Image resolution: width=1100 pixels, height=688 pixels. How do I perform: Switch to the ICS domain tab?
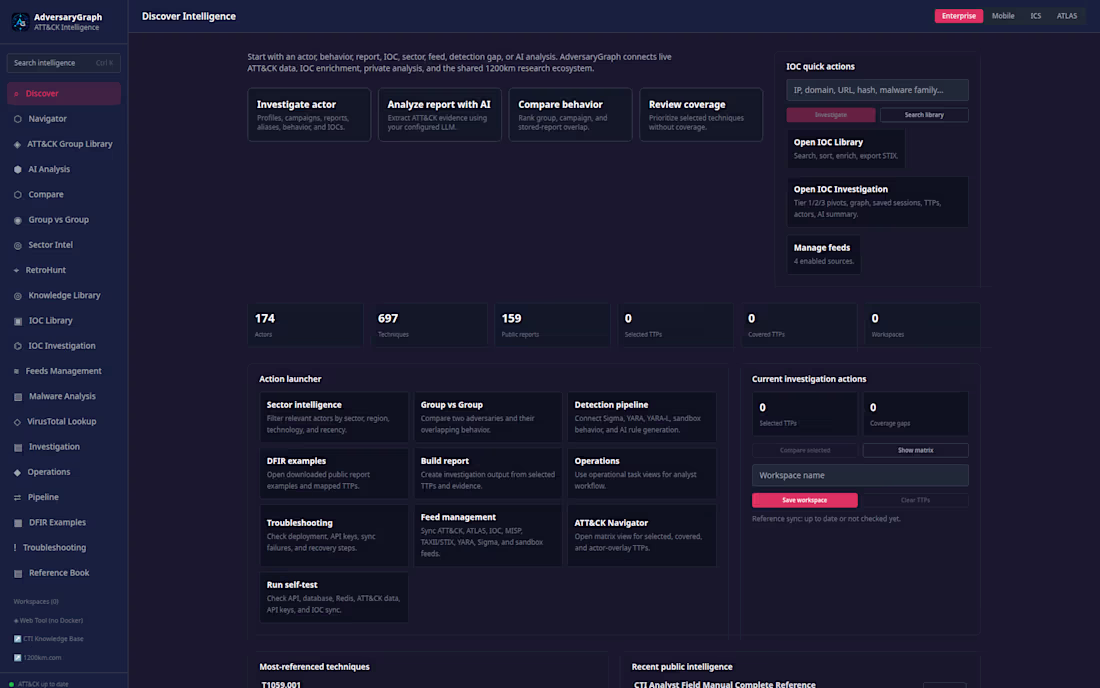click(x=1035, y=16)
